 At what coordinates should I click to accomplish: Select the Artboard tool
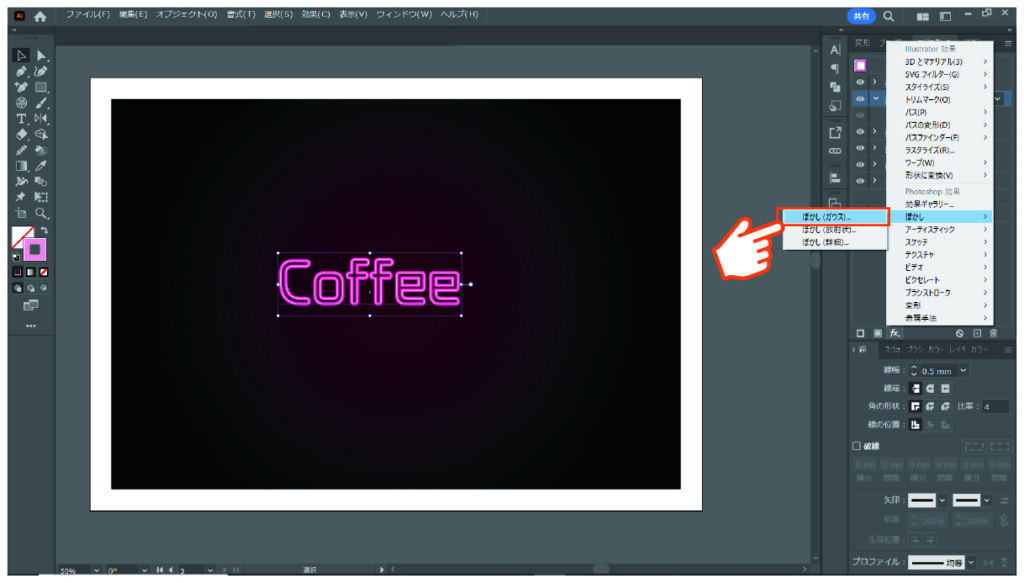pos(21,213)
